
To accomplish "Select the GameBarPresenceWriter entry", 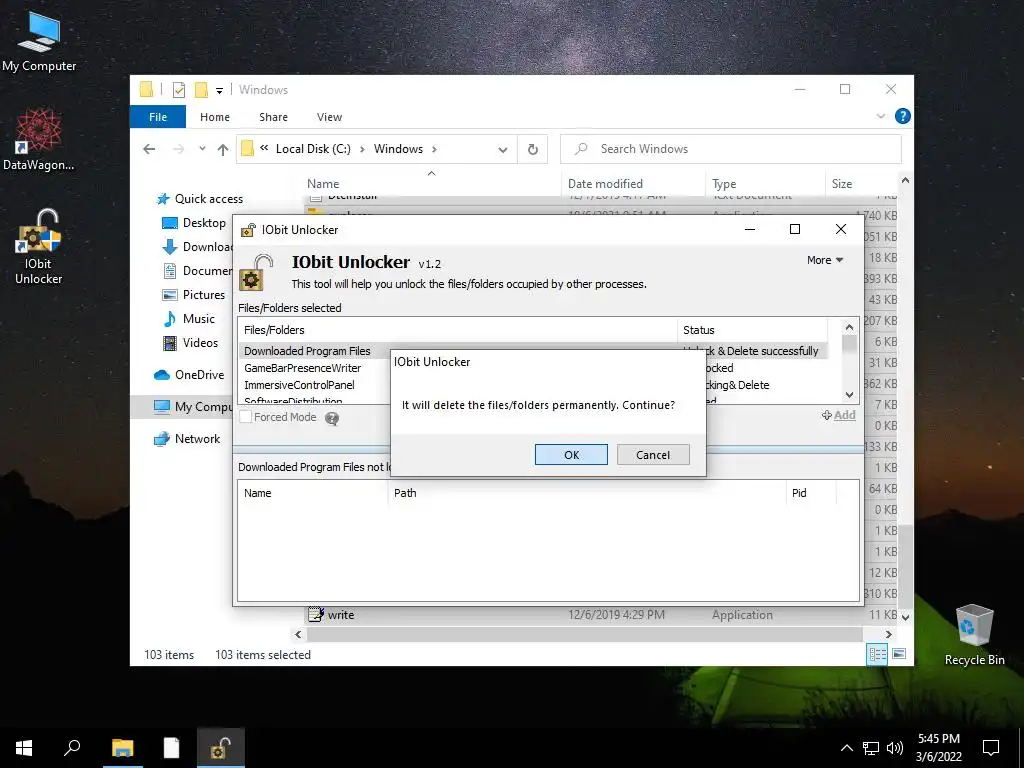I will click(x=302, y=368).
